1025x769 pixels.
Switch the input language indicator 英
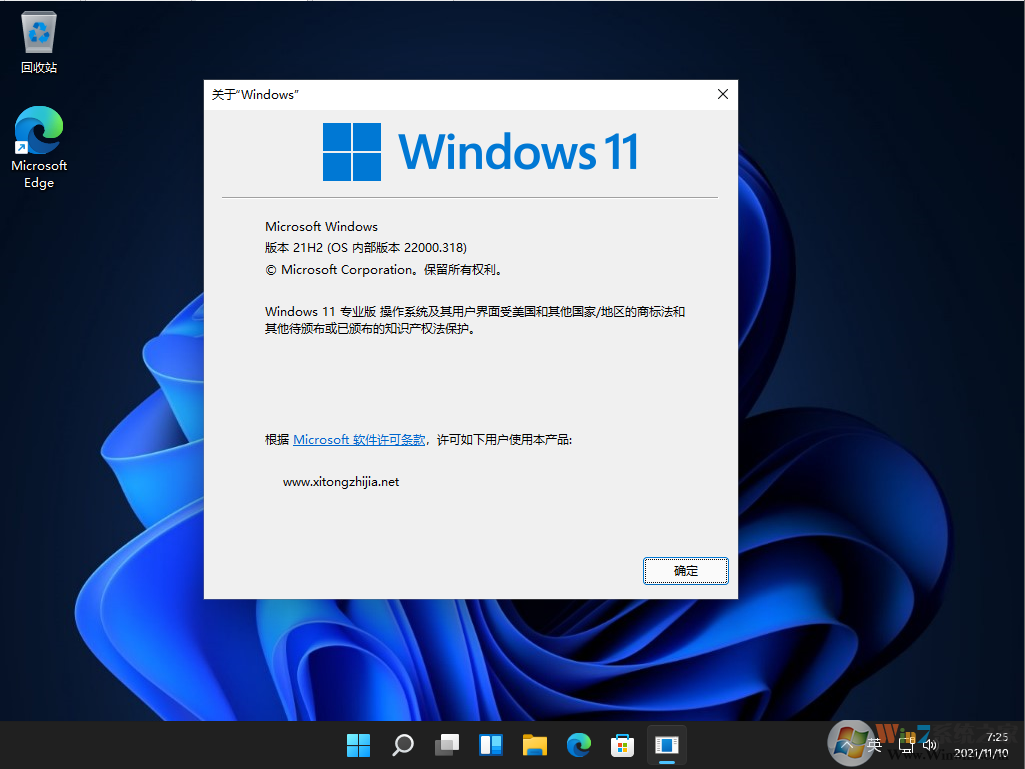(x=874, y=745)
